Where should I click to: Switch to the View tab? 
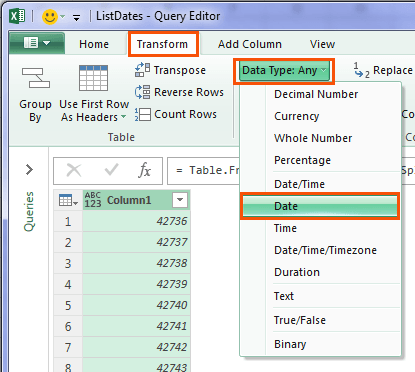[x=322, y=44]
